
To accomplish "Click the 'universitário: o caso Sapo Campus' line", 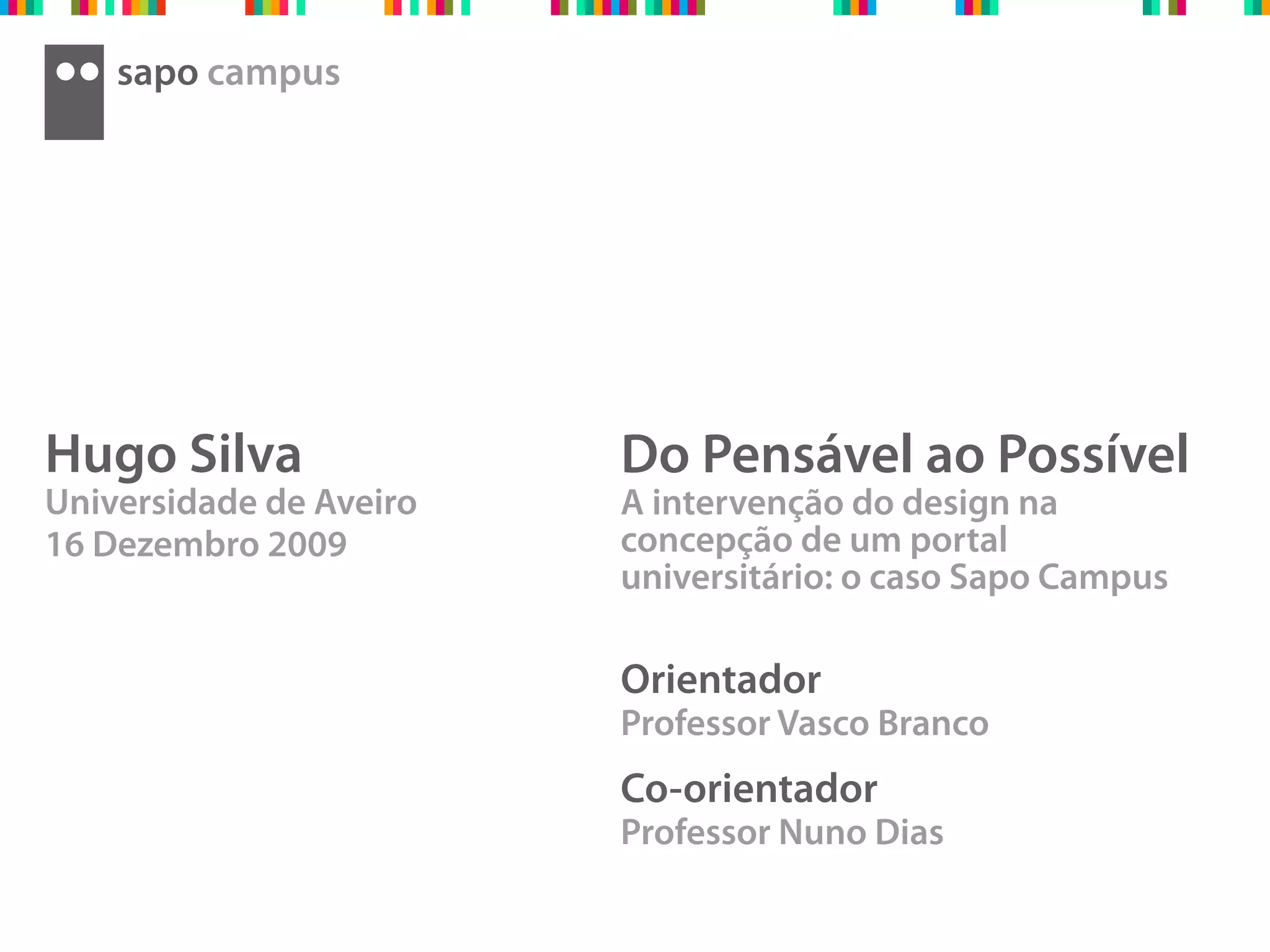I will (894, 577).
